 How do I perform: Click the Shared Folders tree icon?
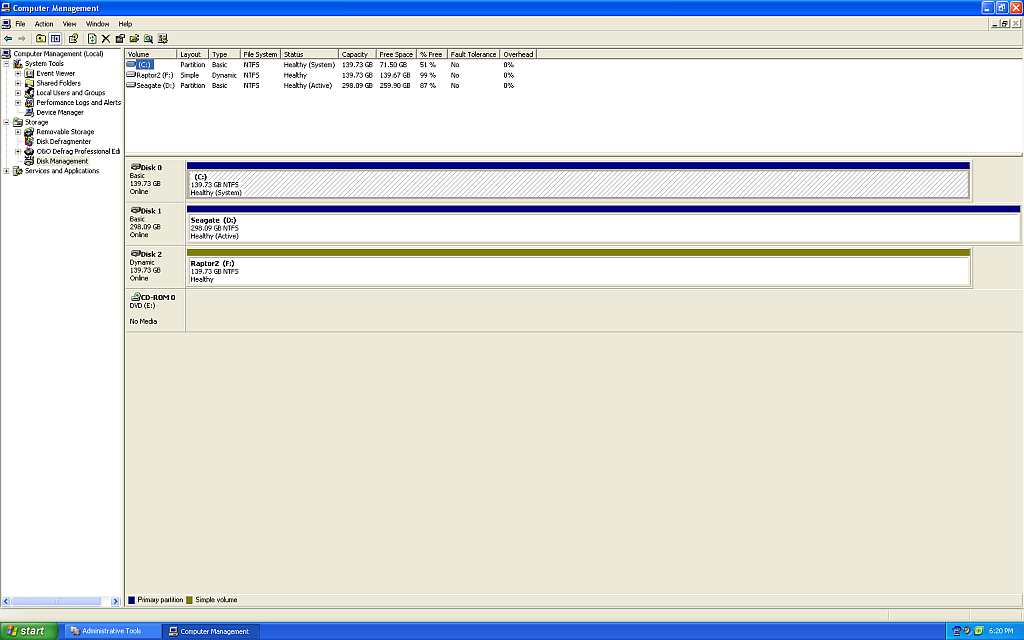click(x=29, y=83)
